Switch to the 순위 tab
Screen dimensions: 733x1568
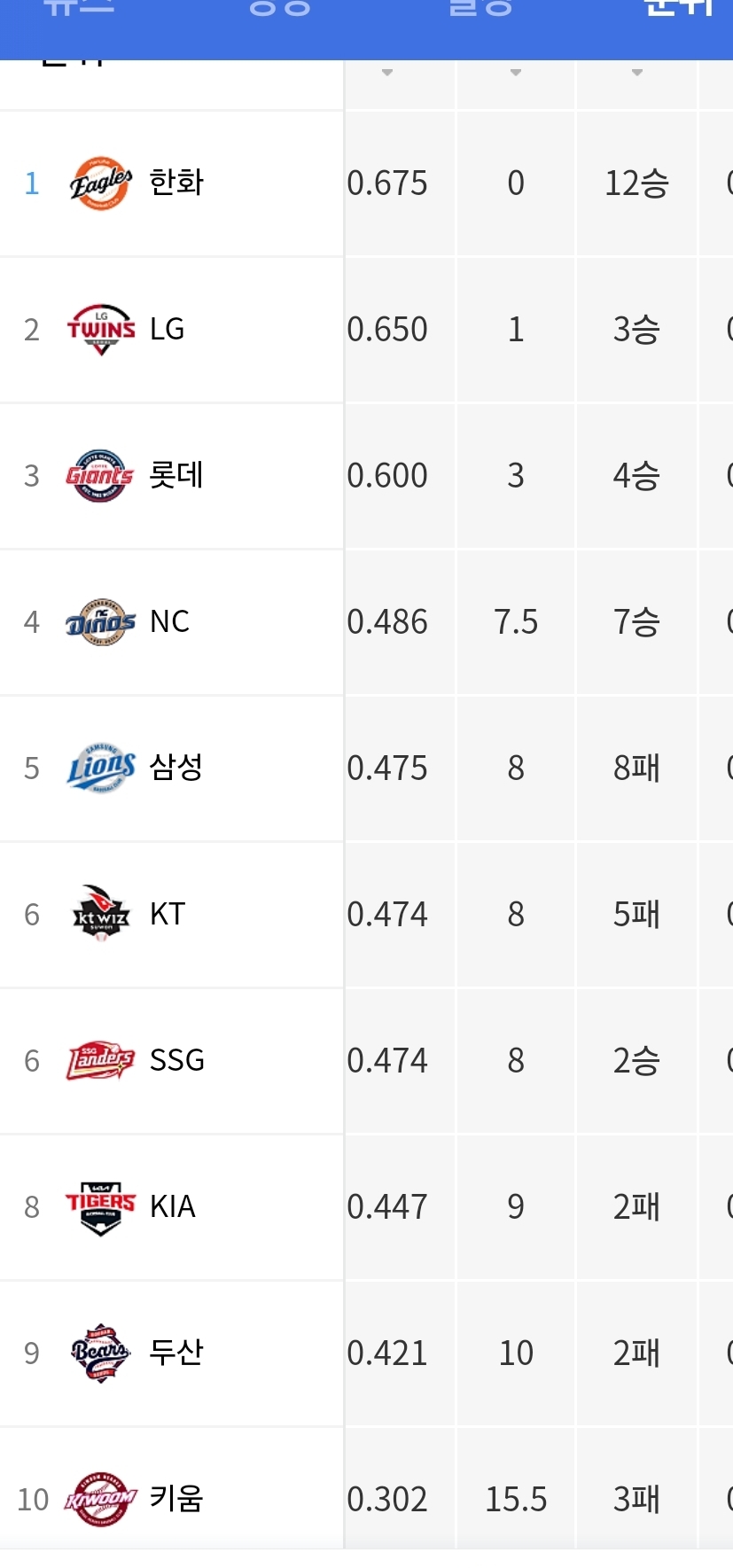coord(681,7)
